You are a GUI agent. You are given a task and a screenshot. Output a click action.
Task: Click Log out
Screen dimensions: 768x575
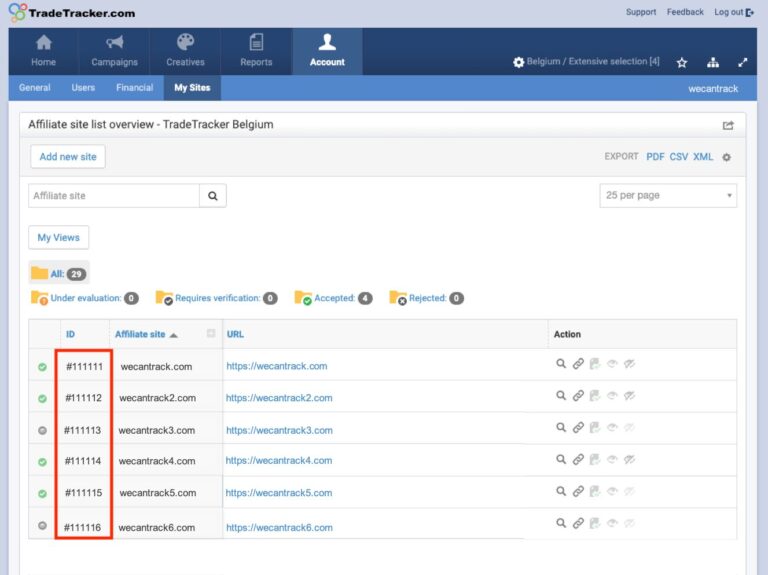[x=734, y=12]
